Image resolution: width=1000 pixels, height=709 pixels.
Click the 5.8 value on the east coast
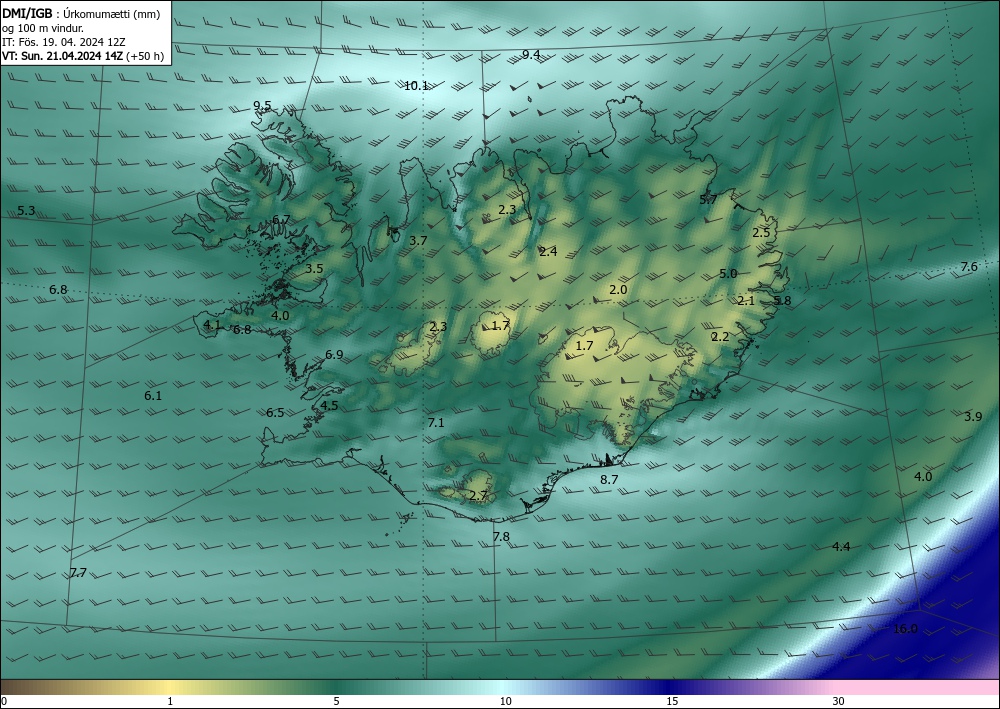point(783,300)
